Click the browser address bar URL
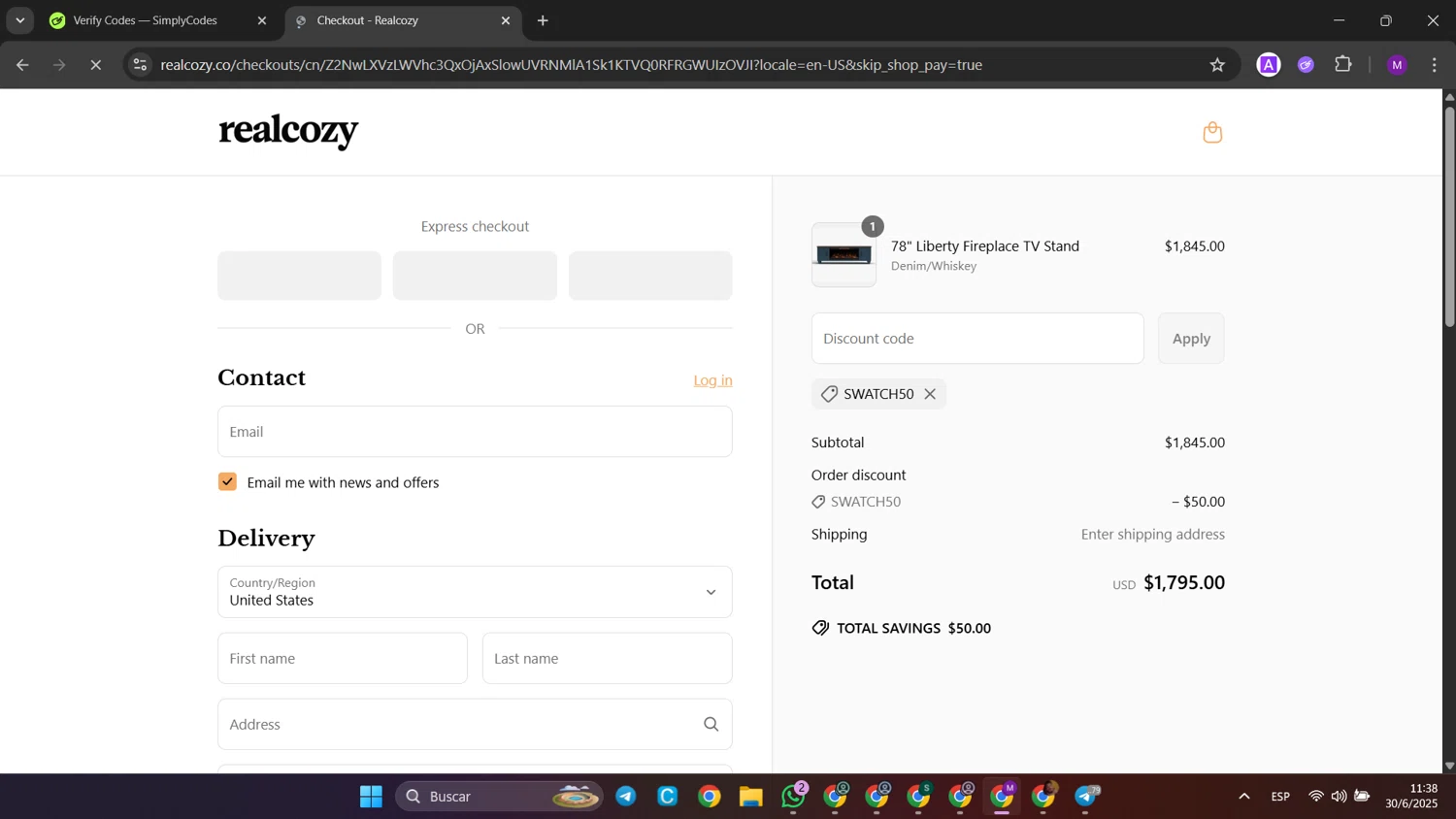1456x819 pixels. coord(572,65)
